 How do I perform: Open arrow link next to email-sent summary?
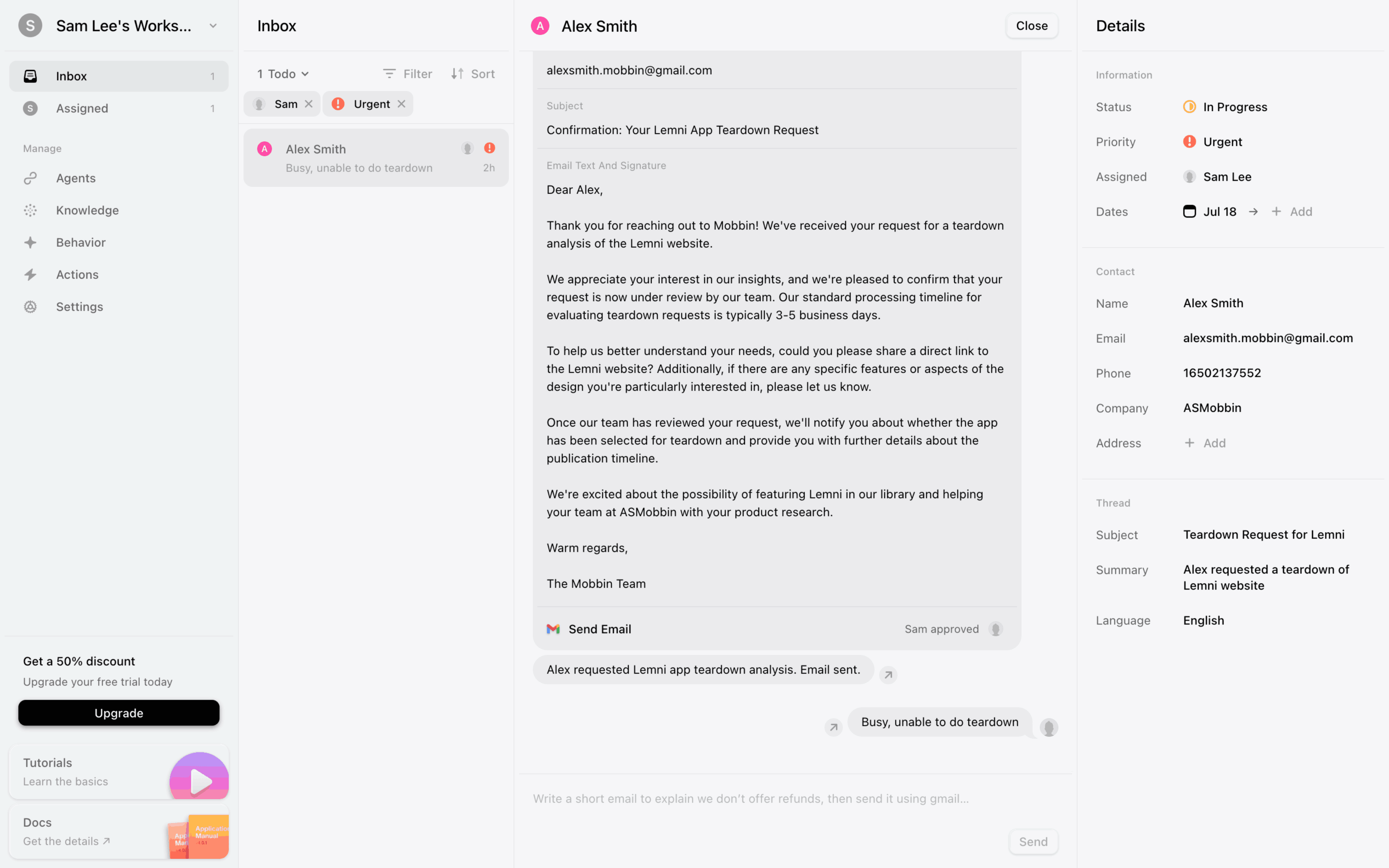888,675
